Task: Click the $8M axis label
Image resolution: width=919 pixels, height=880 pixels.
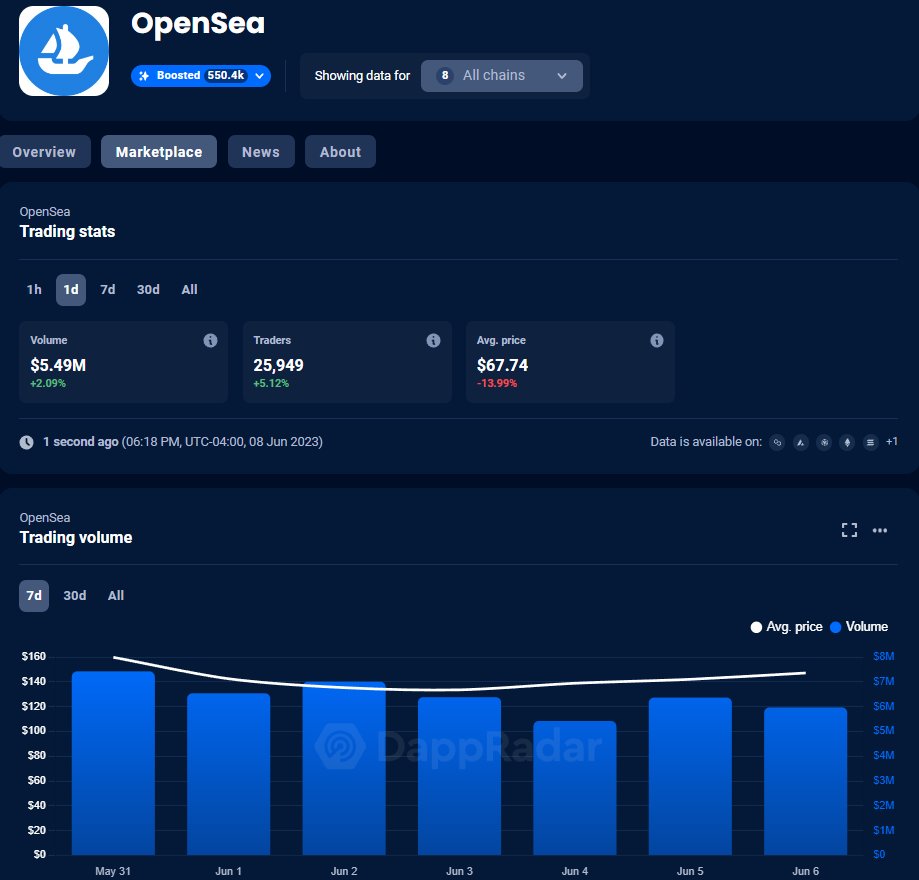Action: coord(883,656)
